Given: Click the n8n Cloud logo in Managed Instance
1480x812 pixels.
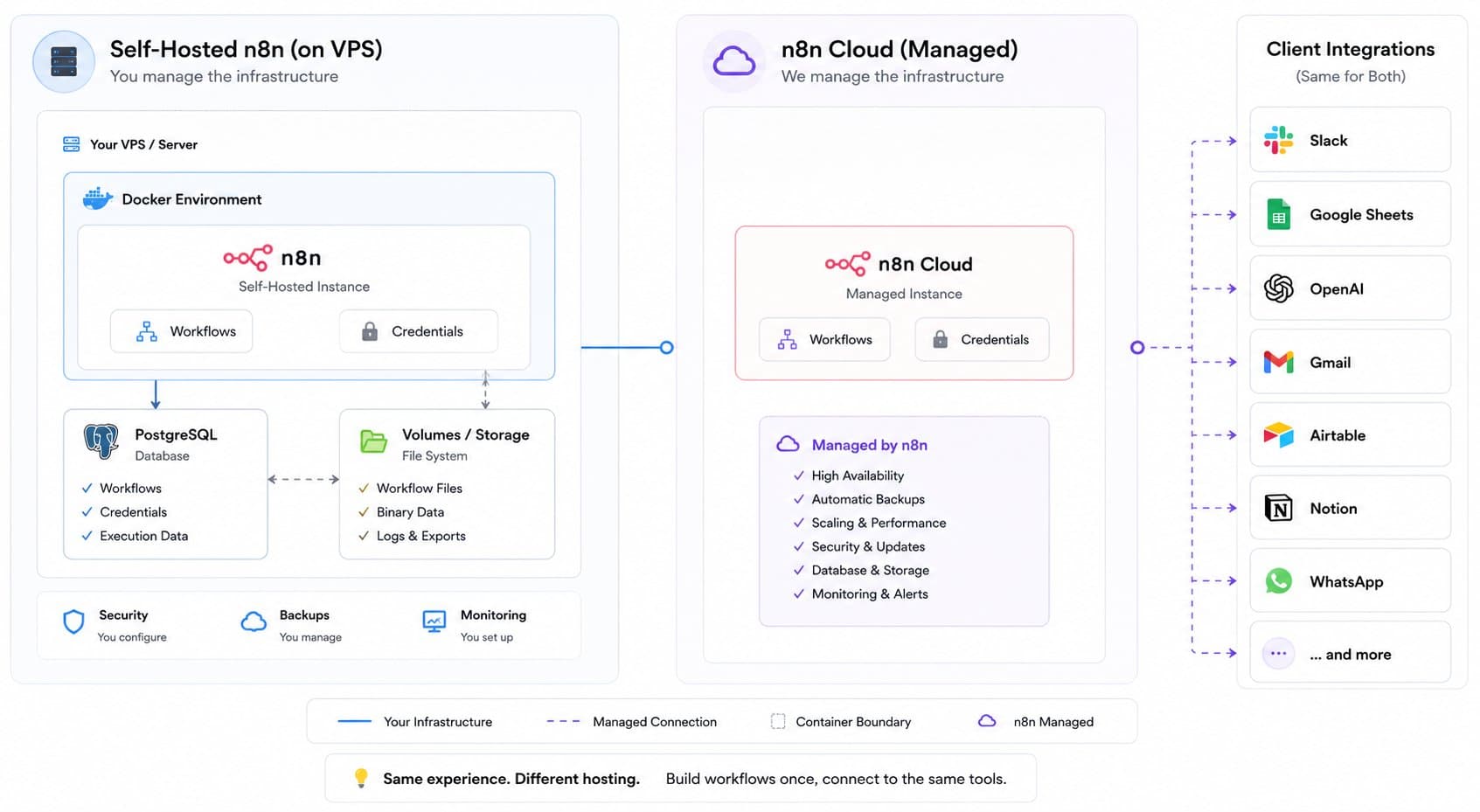Looking at the screenshot, I should pyautogui.click(x=847, y=264).
